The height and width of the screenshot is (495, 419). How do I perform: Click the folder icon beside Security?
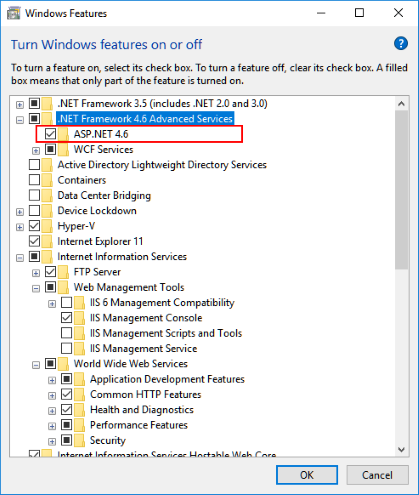pyautogui.click(x=80, y=441)
